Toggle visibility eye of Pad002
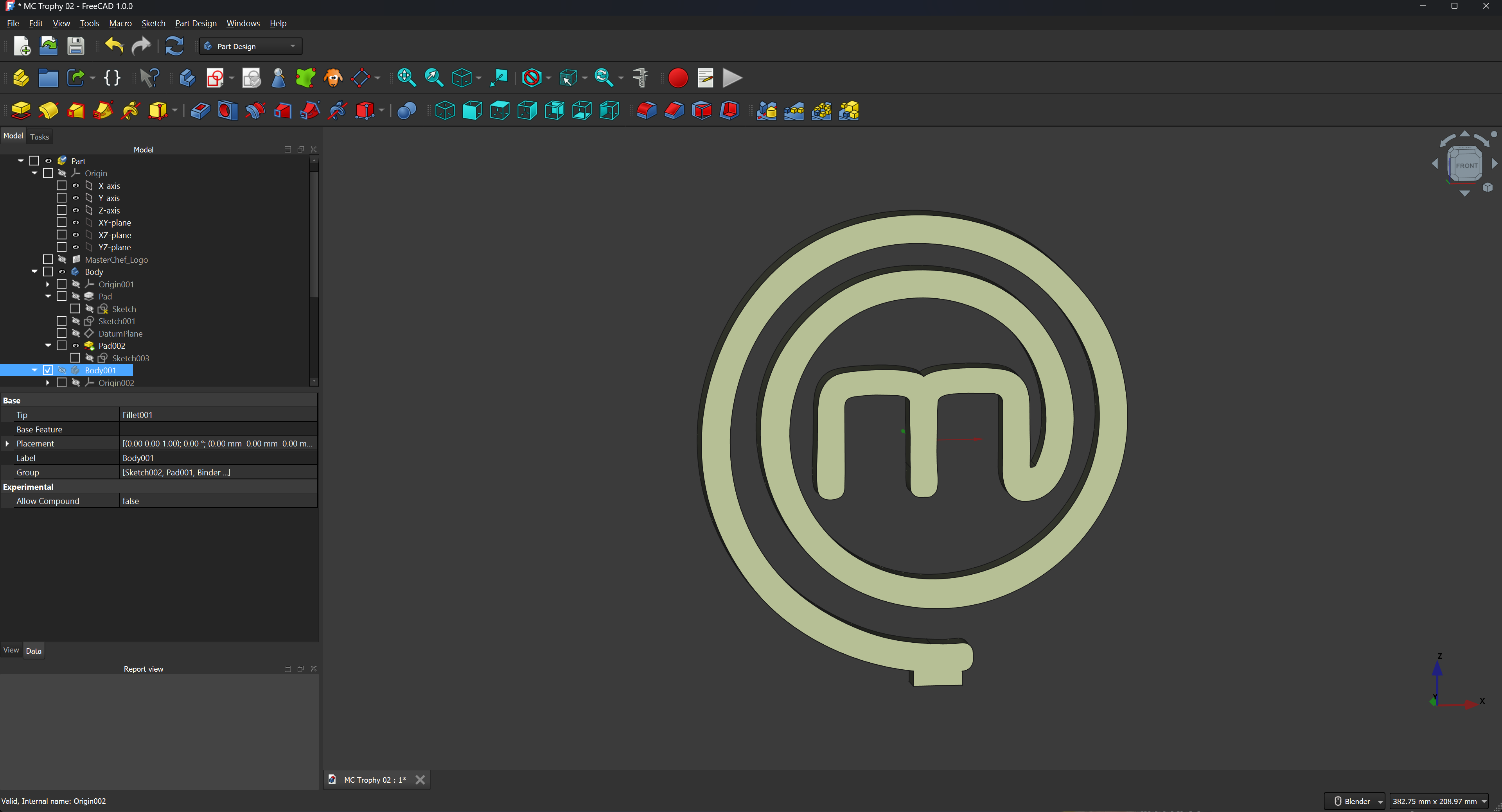This screenshot has height=812, width=1502. (x=75, y=346)
